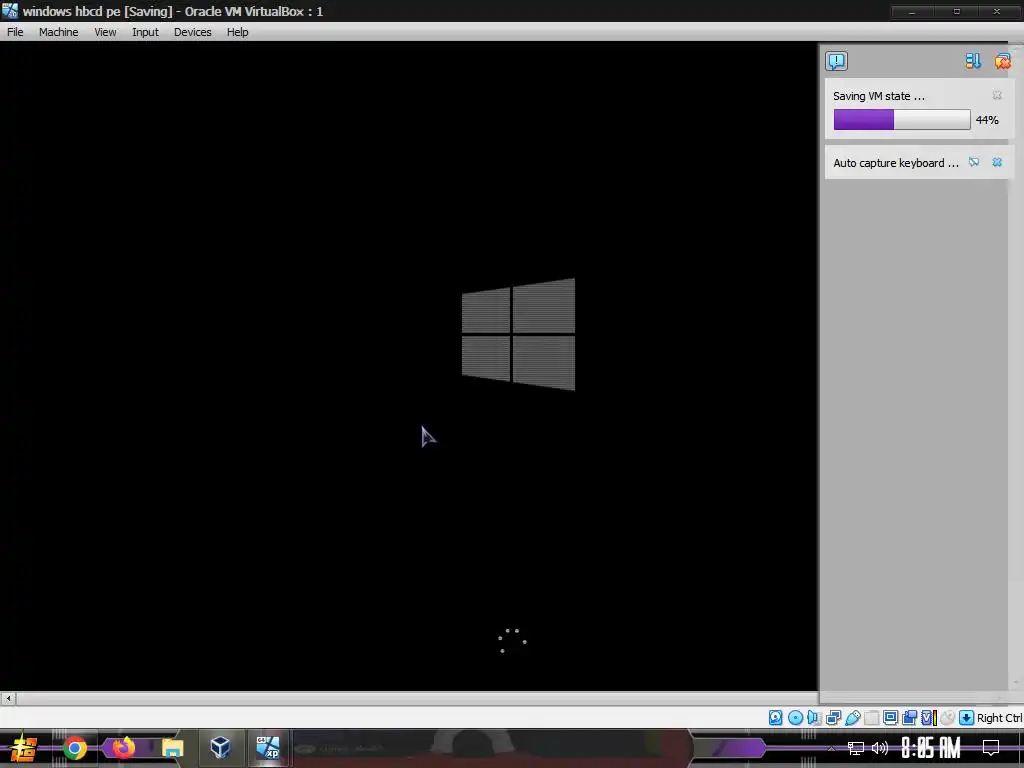Toggle the notification center speech-bubble icon
The height and width of the screenshot is (768, 1024).
837,61
